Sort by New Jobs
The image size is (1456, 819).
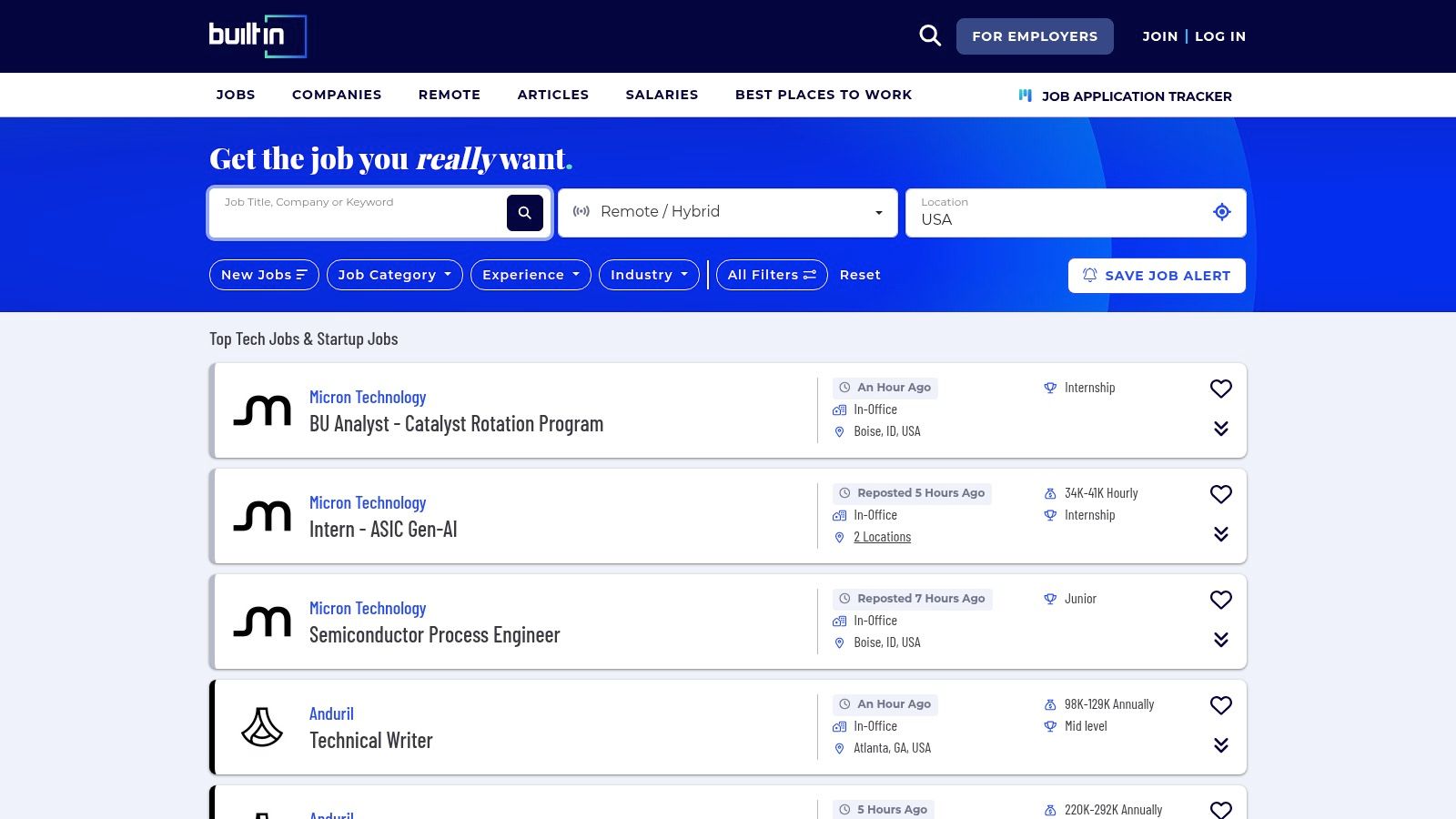(x=264, y=275)
